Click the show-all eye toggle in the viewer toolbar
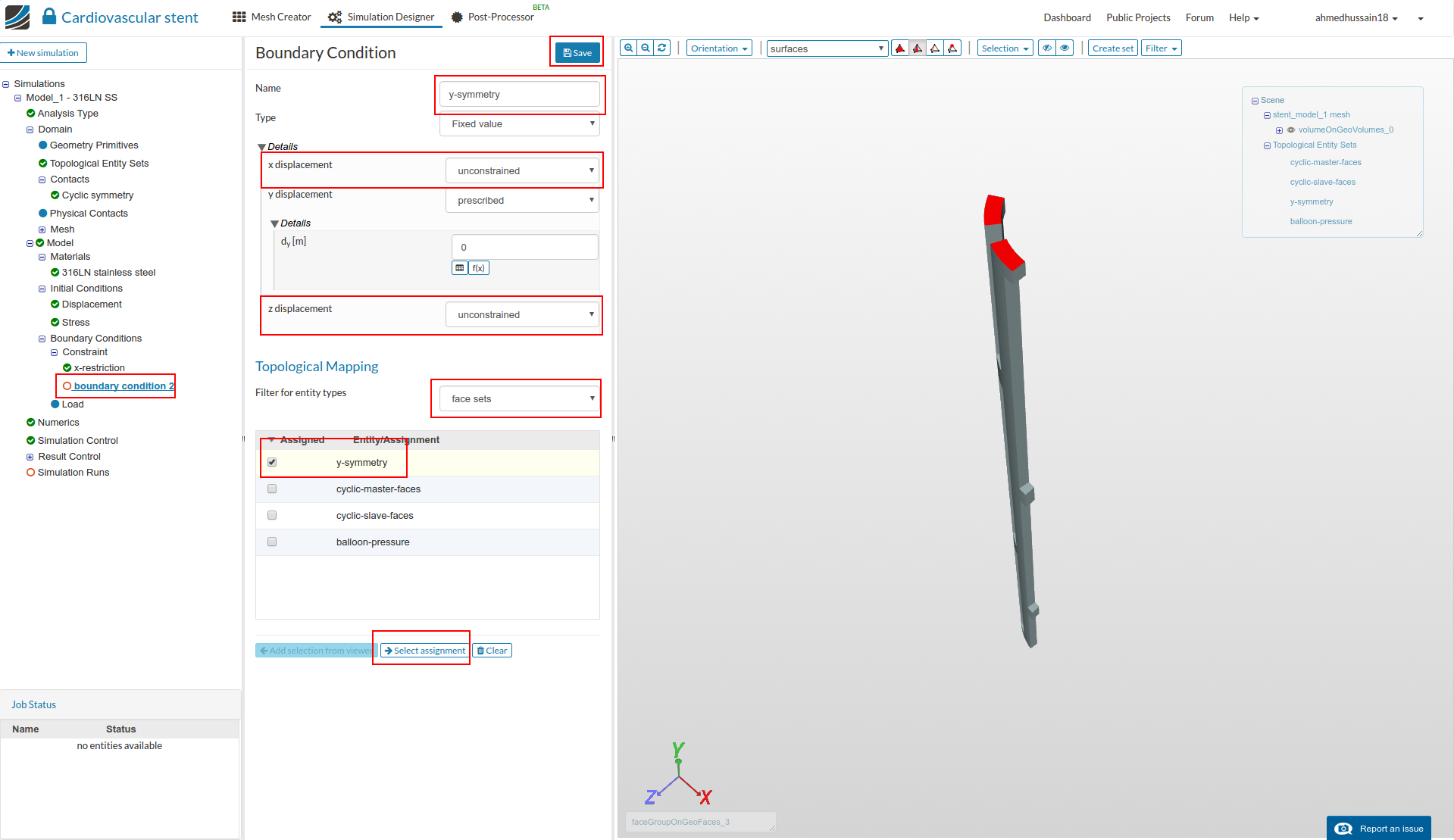The image size is (1454, 840). click(1065, 47)
